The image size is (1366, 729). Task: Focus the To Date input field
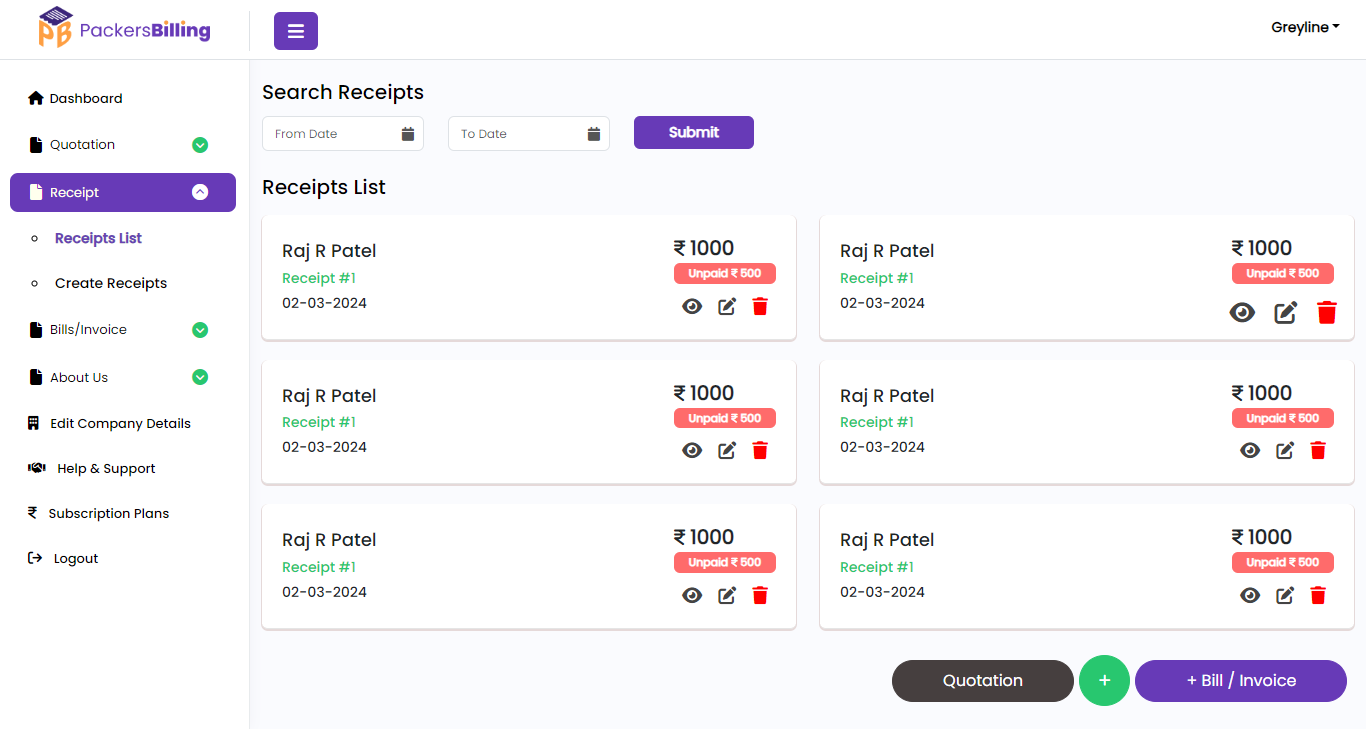point(518,134)
